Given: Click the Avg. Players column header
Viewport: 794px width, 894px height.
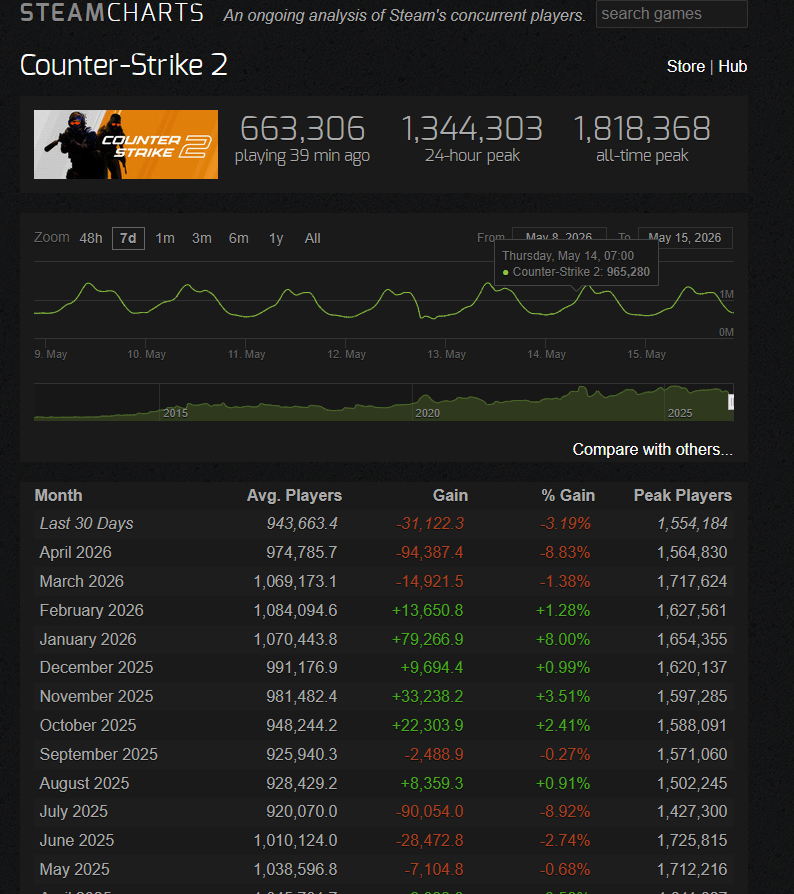Looking at the screenshot, I should tap(294, 495).
